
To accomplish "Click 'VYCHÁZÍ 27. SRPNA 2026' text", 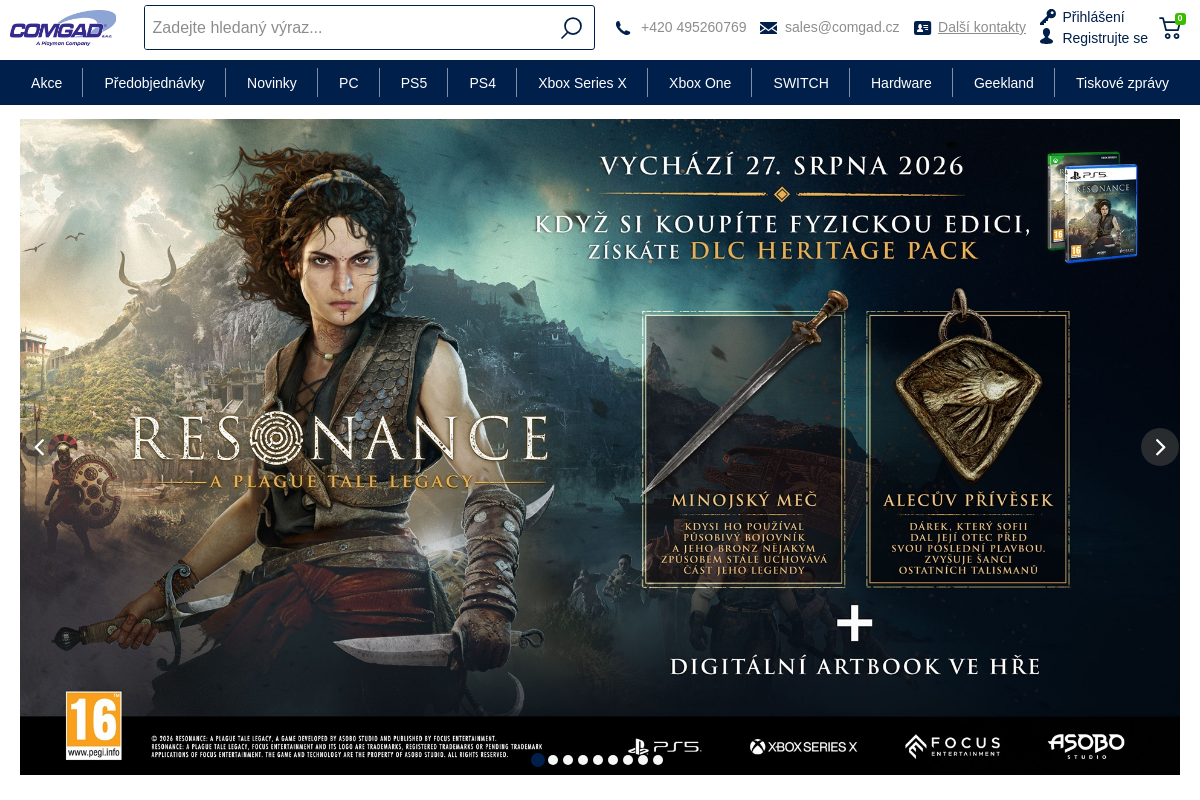I will click(782, 165).
